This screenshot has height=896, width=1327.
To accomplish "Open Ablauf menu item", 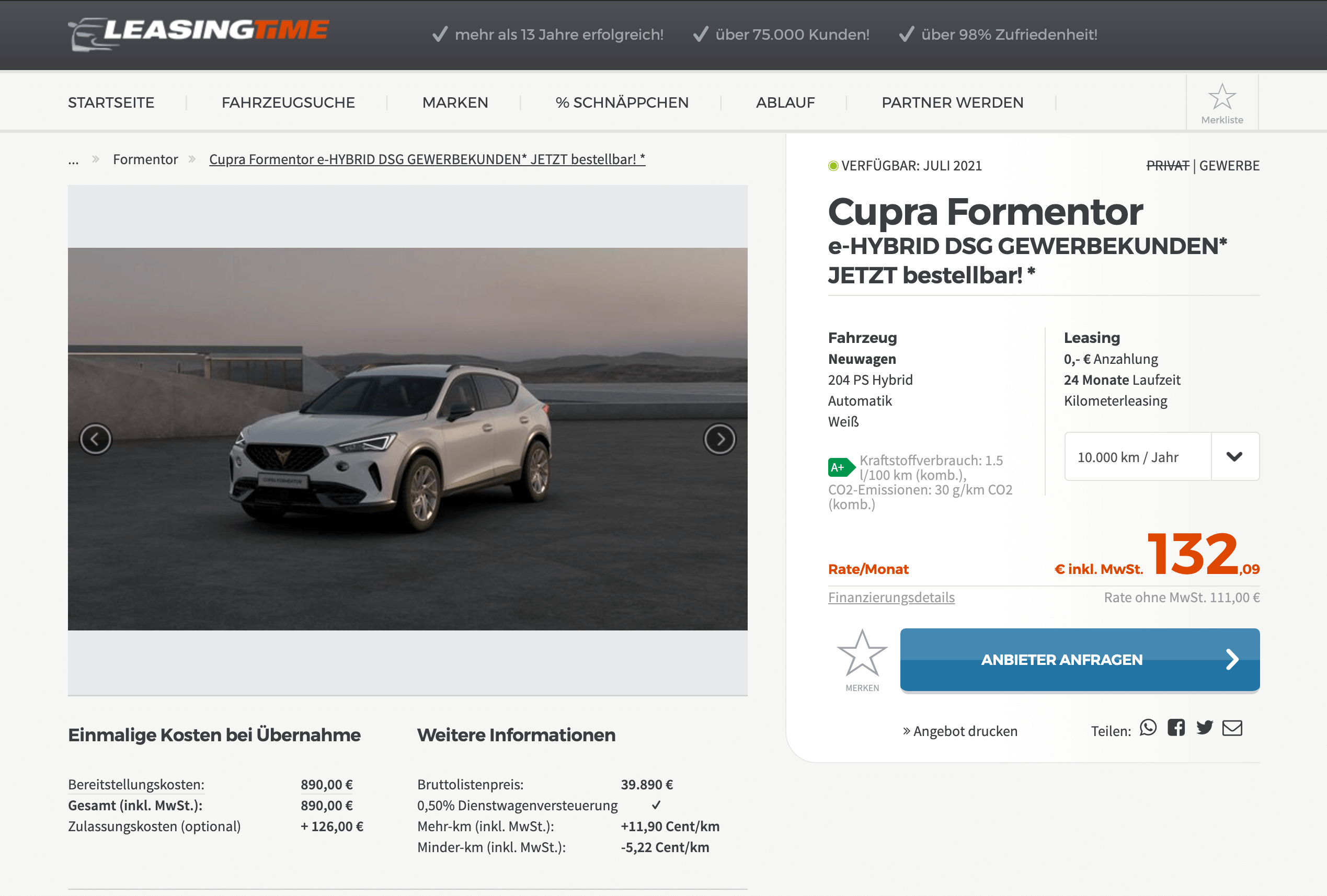I will coord(785,103).
